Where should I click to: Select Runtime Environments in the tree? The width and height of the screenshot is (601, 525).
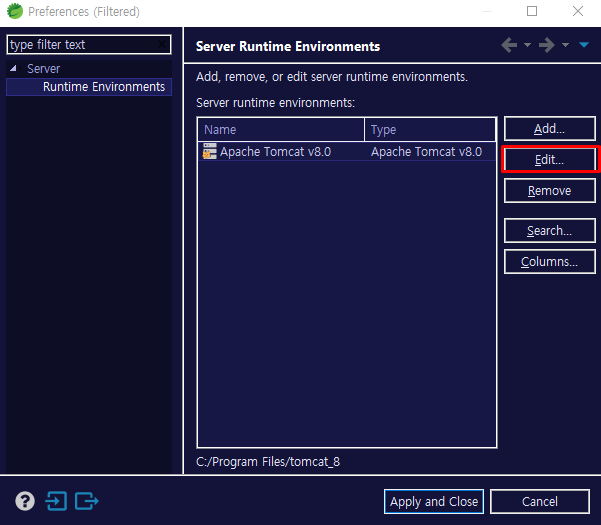89,87
